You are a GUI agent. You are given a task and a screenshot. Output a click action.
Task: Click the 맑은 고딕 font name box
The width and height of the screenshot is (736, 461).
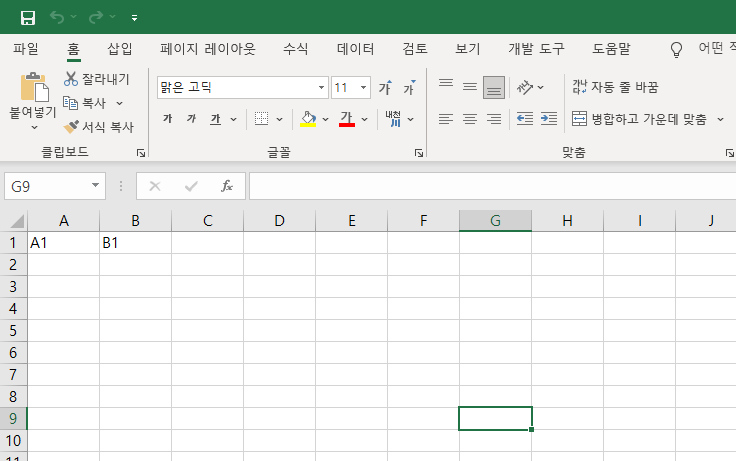(236, 87)
